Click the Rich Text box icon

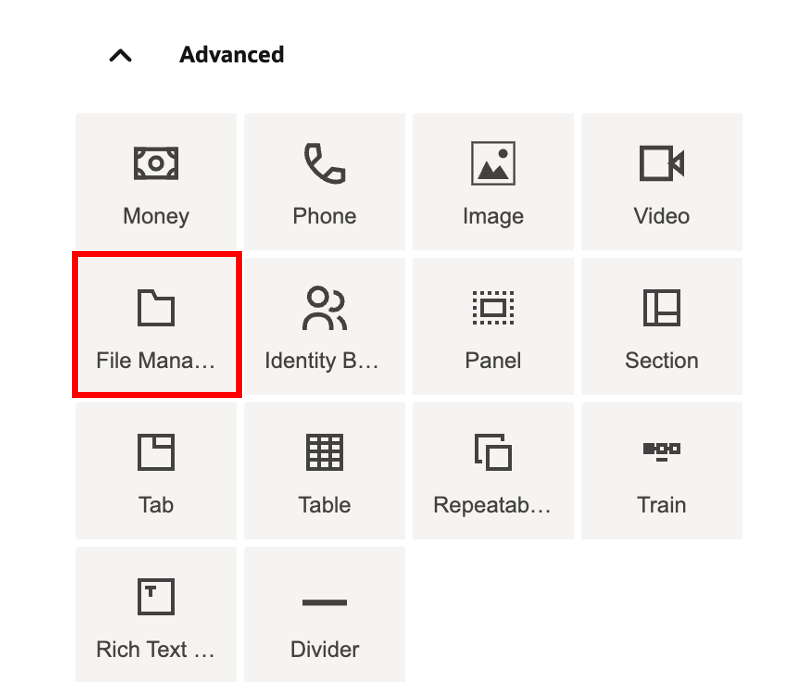[156, 597]
